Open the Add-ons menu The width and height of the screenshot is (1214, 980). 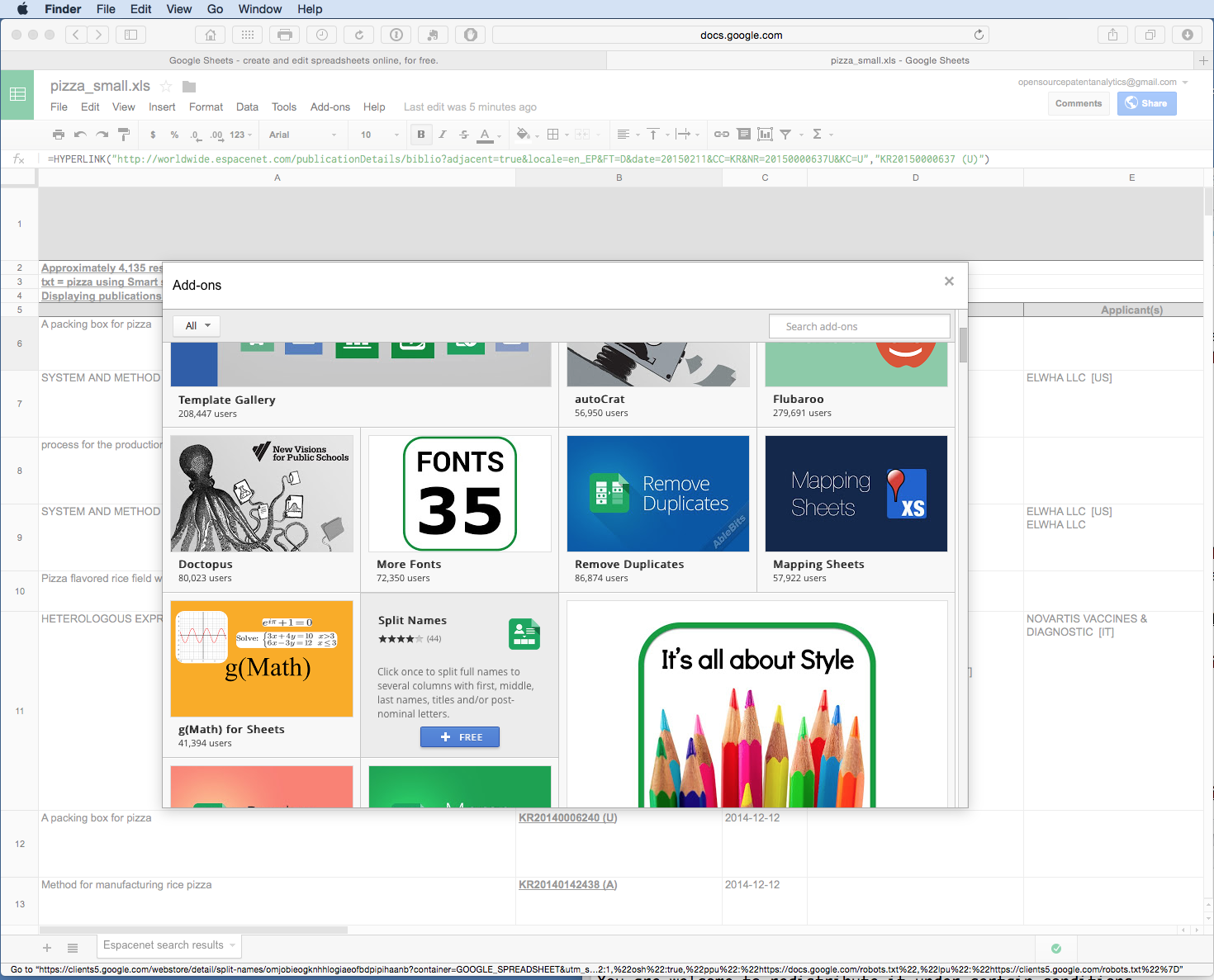(x=330, y=107)
